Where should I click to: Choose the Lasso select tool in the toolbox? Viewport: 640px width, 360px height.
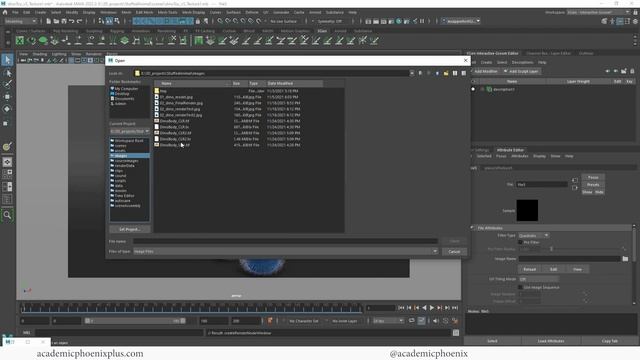[7, 73]
